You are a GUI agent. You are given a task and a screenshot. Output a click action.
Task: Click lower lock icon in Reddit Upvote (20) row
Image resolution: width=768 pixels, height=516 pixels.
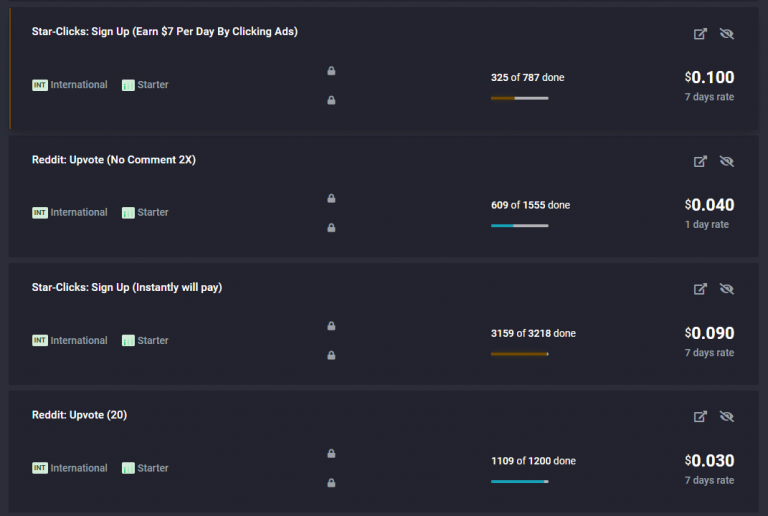point(332,483)
